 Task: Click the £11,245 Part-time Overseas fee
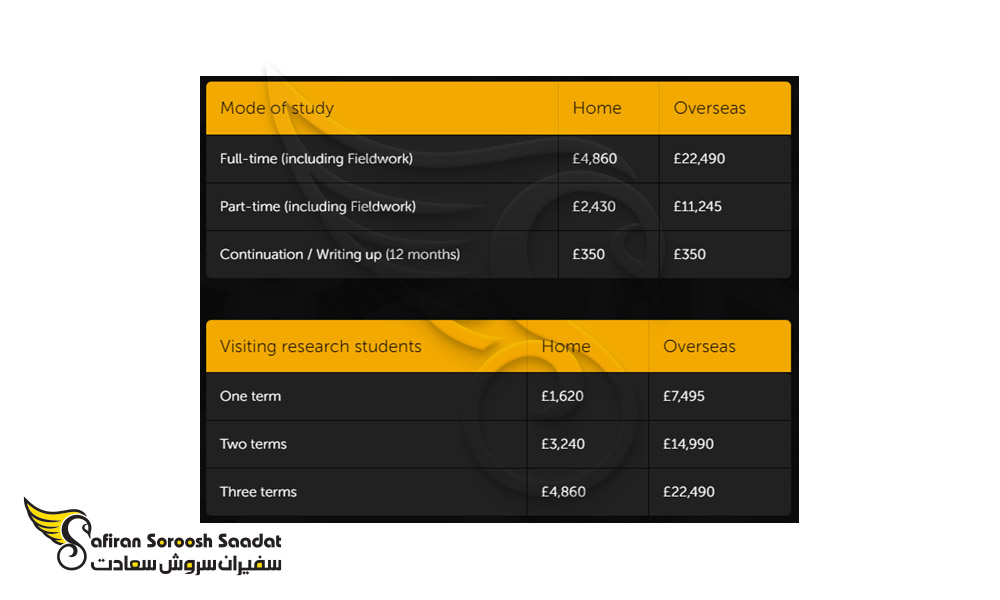[698, 207]
